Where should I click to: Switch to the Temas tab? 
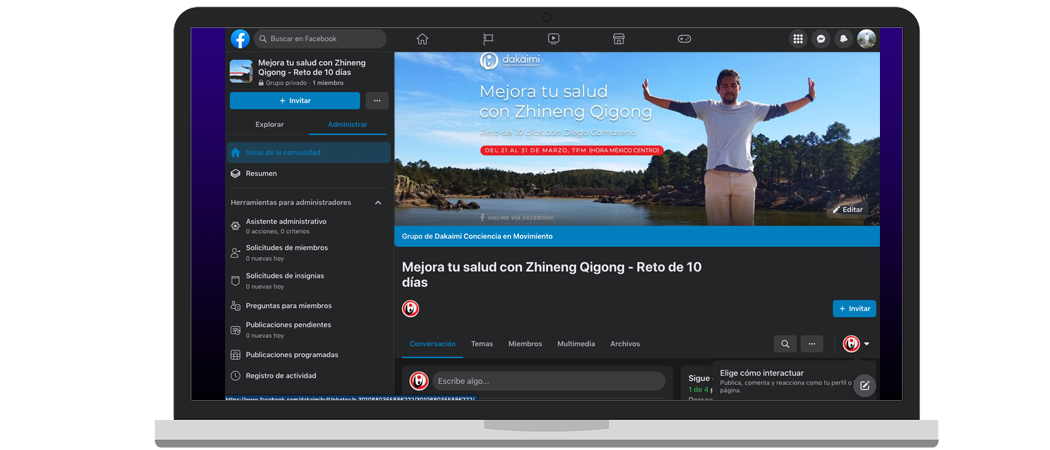tap(481, 344)
